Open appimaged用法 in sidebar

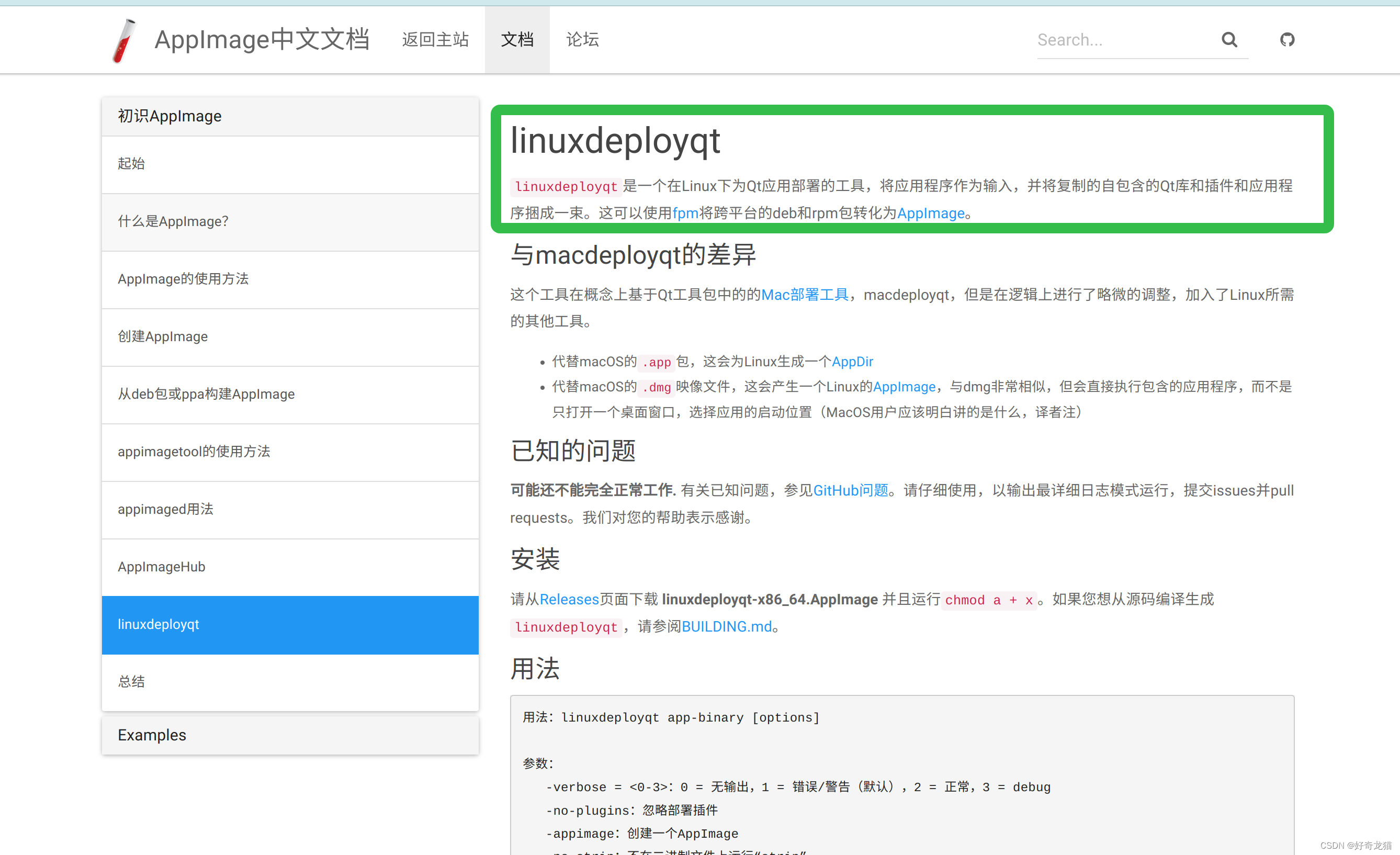pos(290,510)
